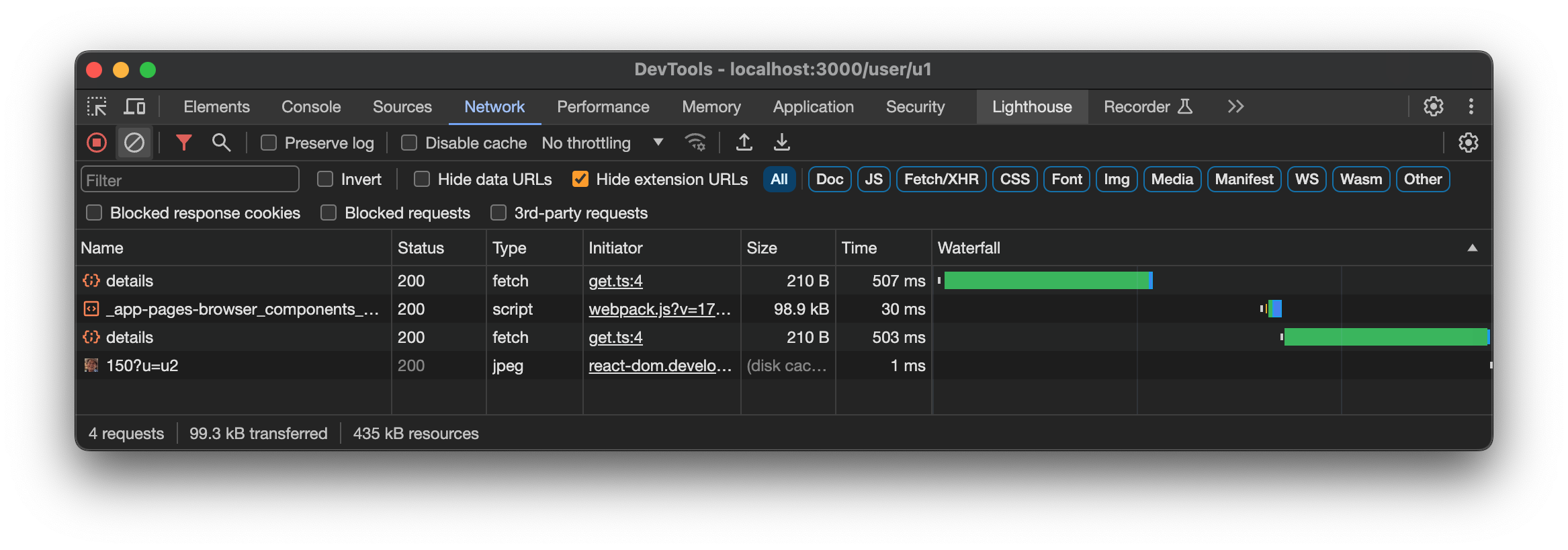Toggle the red filter funnel icon

183,143
